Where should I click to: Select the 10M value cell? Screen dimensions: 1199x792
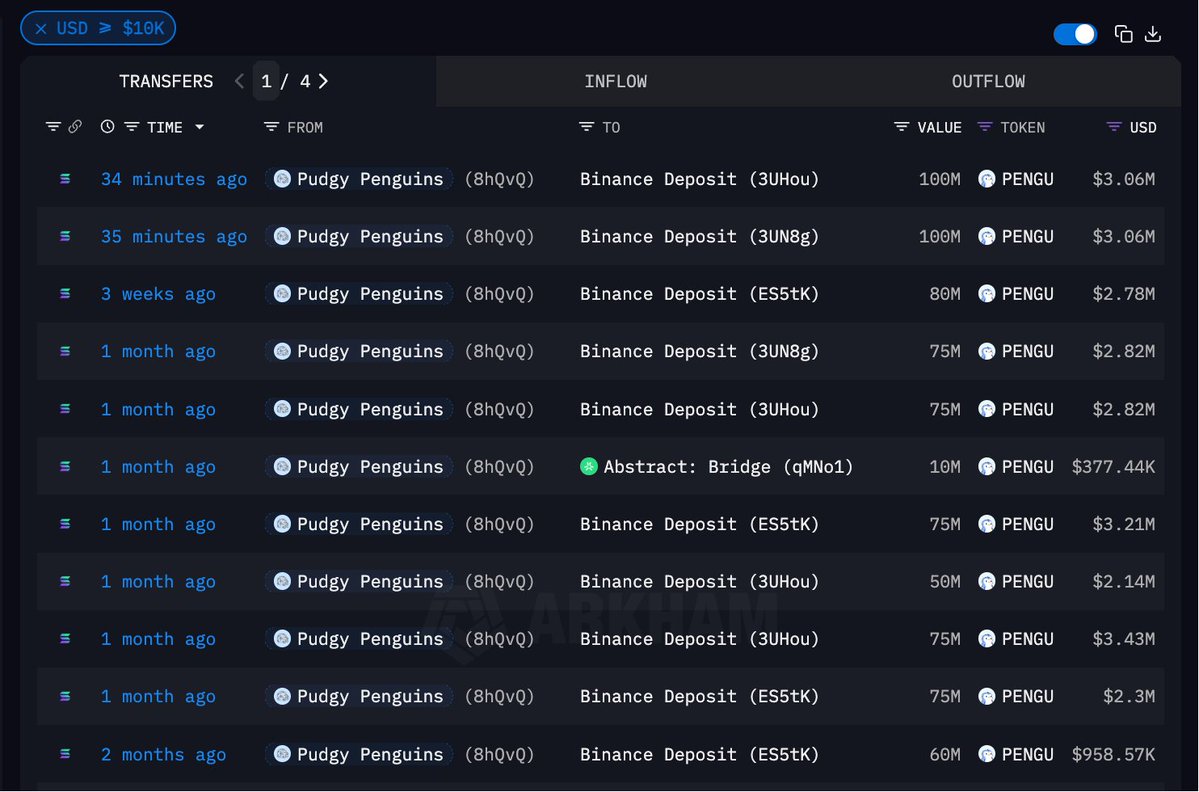[x=944, y=466]
